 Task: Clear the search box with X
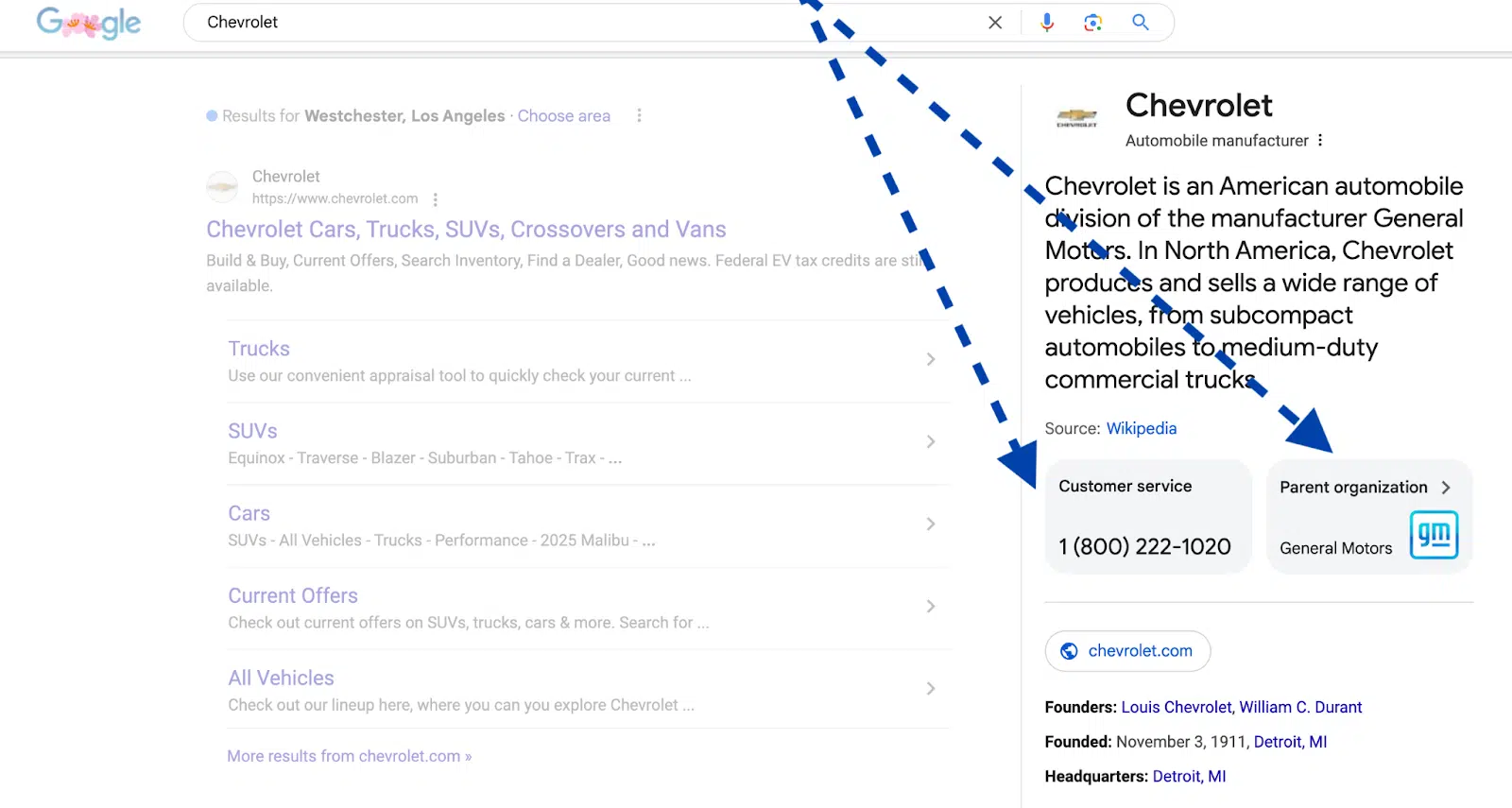pyautogui.click(x=995, y=23)
